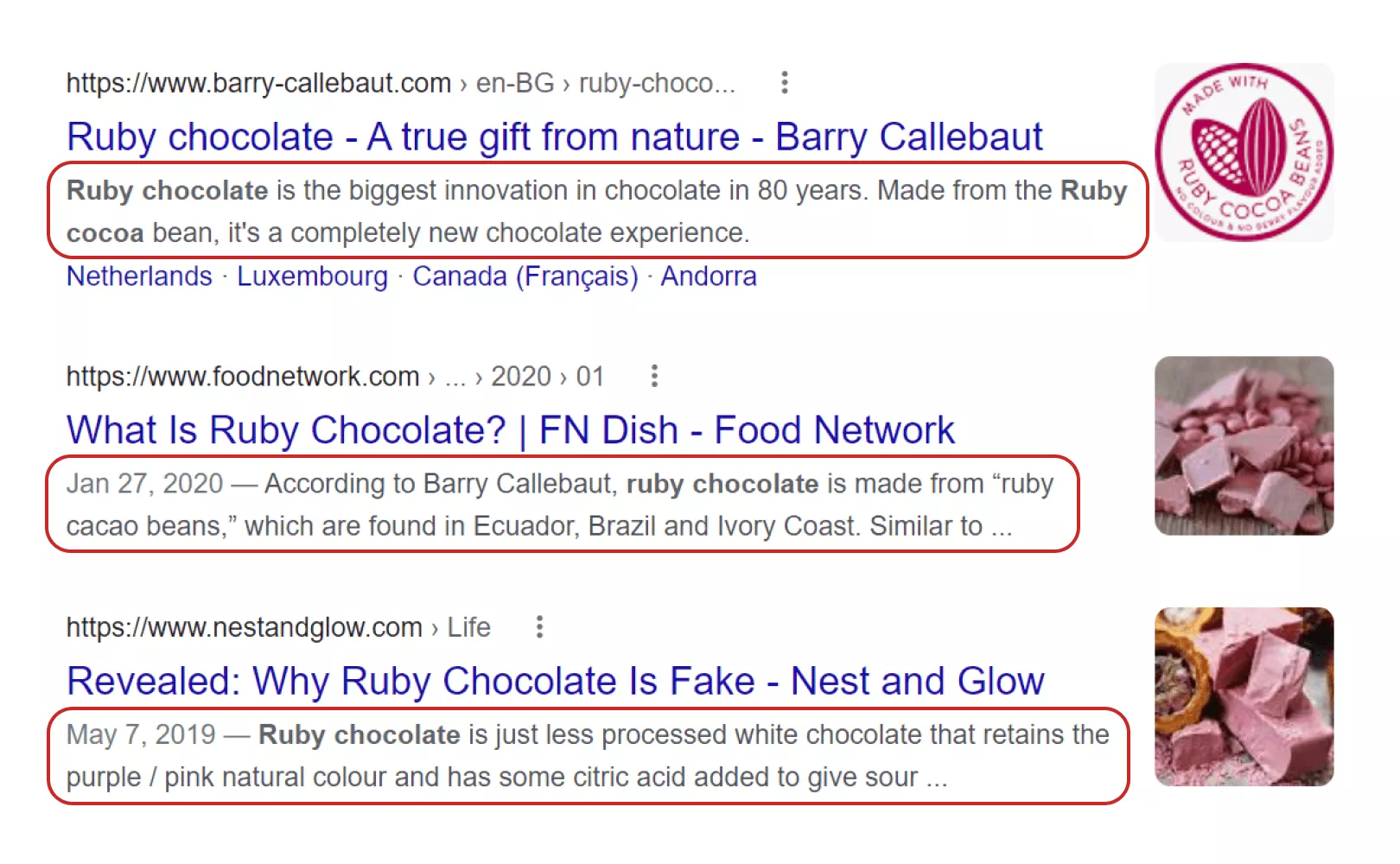Click the 'According to Barry Callebaut' snippet text
The height and width of the screenshot is (864, 1400).
click(x=441, y=484)
